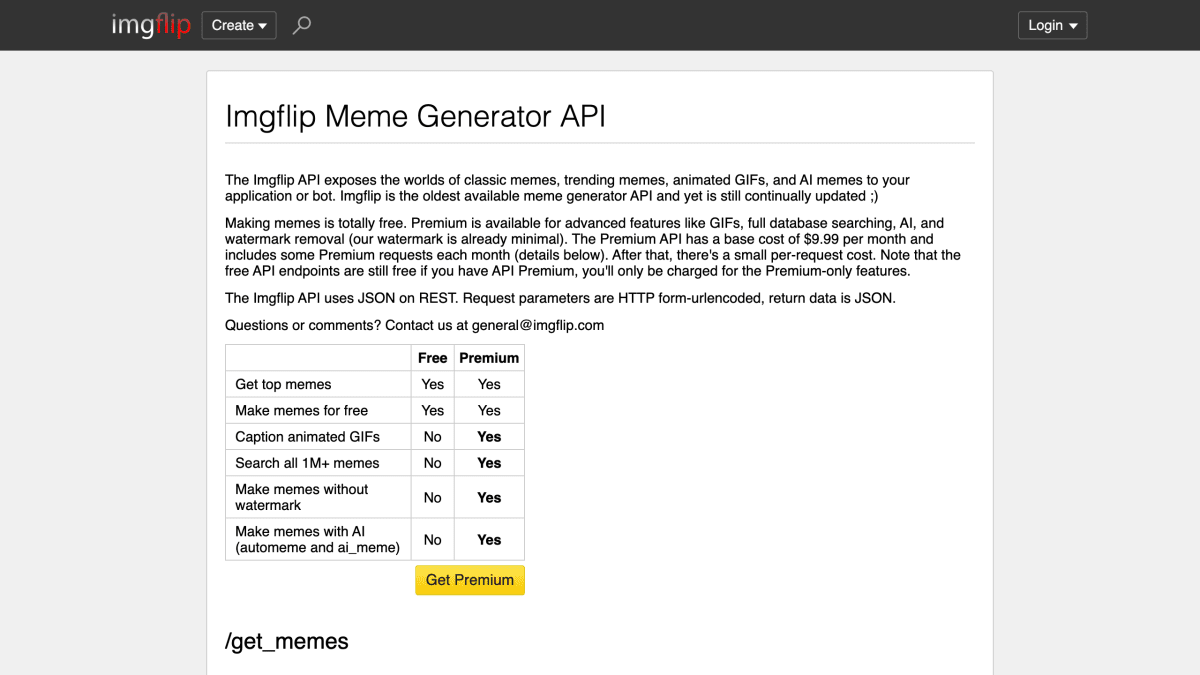
Task: Expand the Create dropdown menu
Action: [239, 25]
